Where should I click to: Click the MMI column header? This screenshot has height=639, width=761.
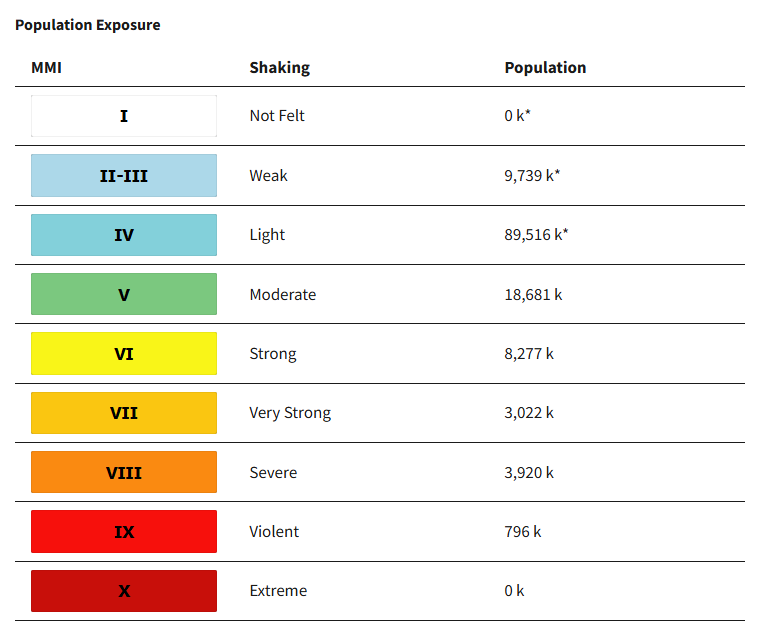point(47,67)
